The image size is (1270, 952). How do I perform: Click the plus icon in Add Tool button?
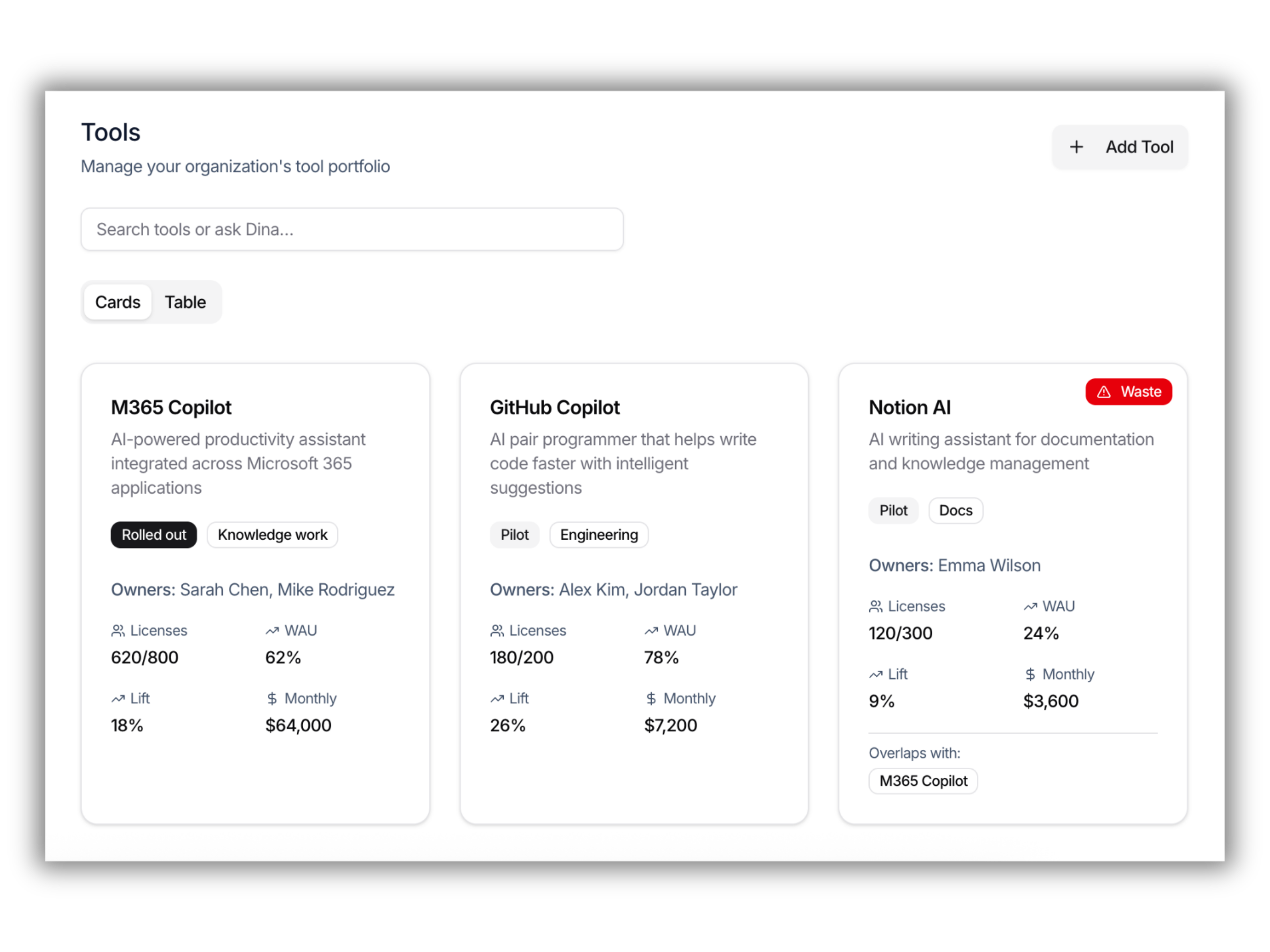click(x=1076, y=147)
